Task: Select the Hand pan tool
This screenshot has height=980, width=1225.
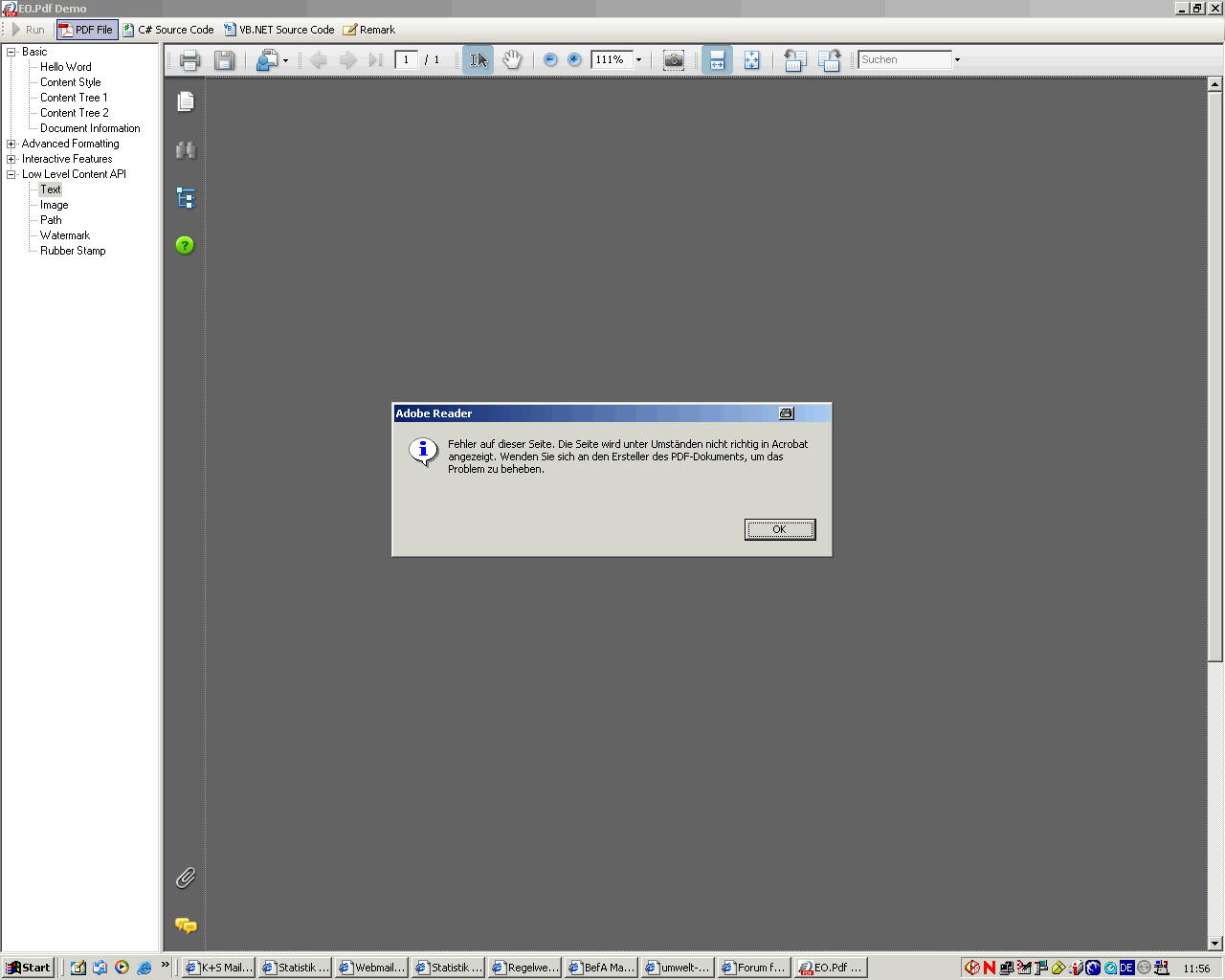Action: (x=512, y=60)
